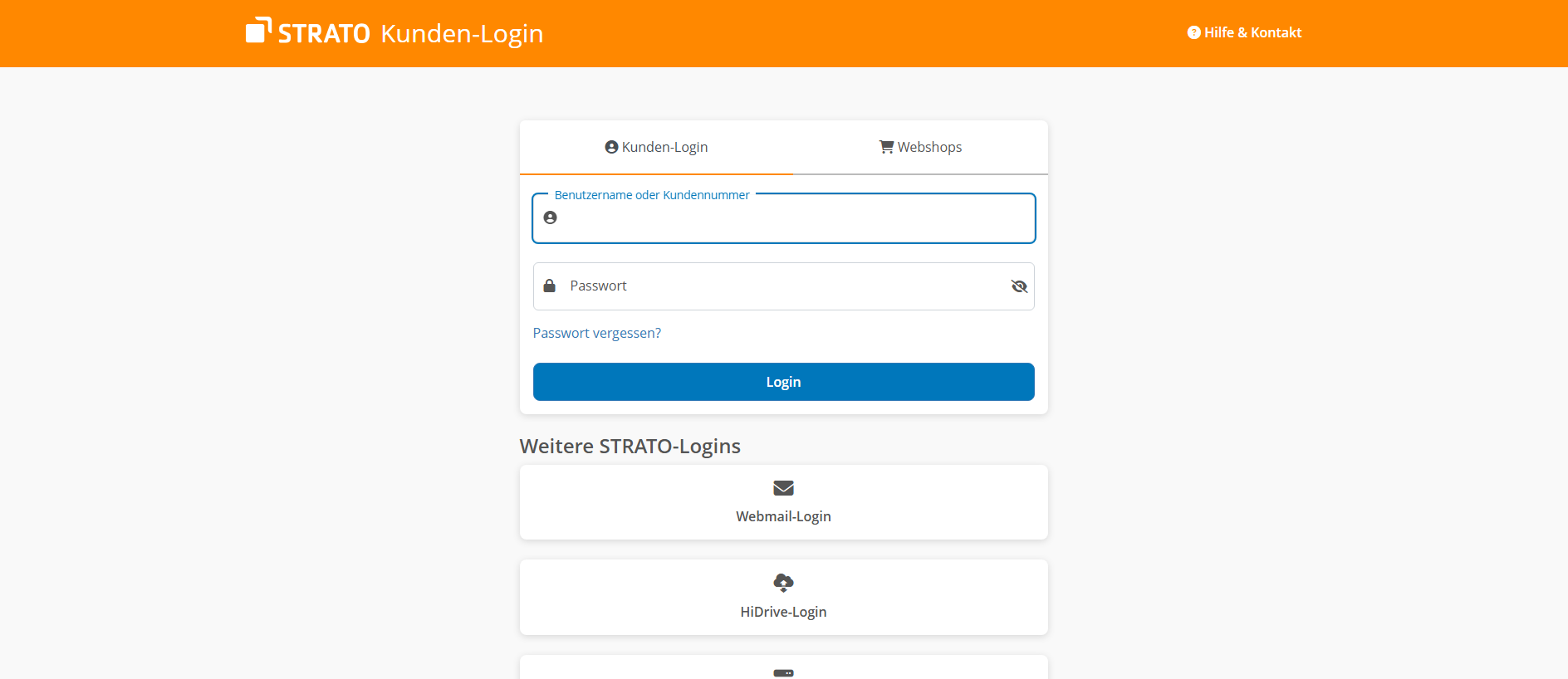Click the user icon in Kunden-Login tab
Viewport: 1568px width, 679px height.
coord(611,147)
